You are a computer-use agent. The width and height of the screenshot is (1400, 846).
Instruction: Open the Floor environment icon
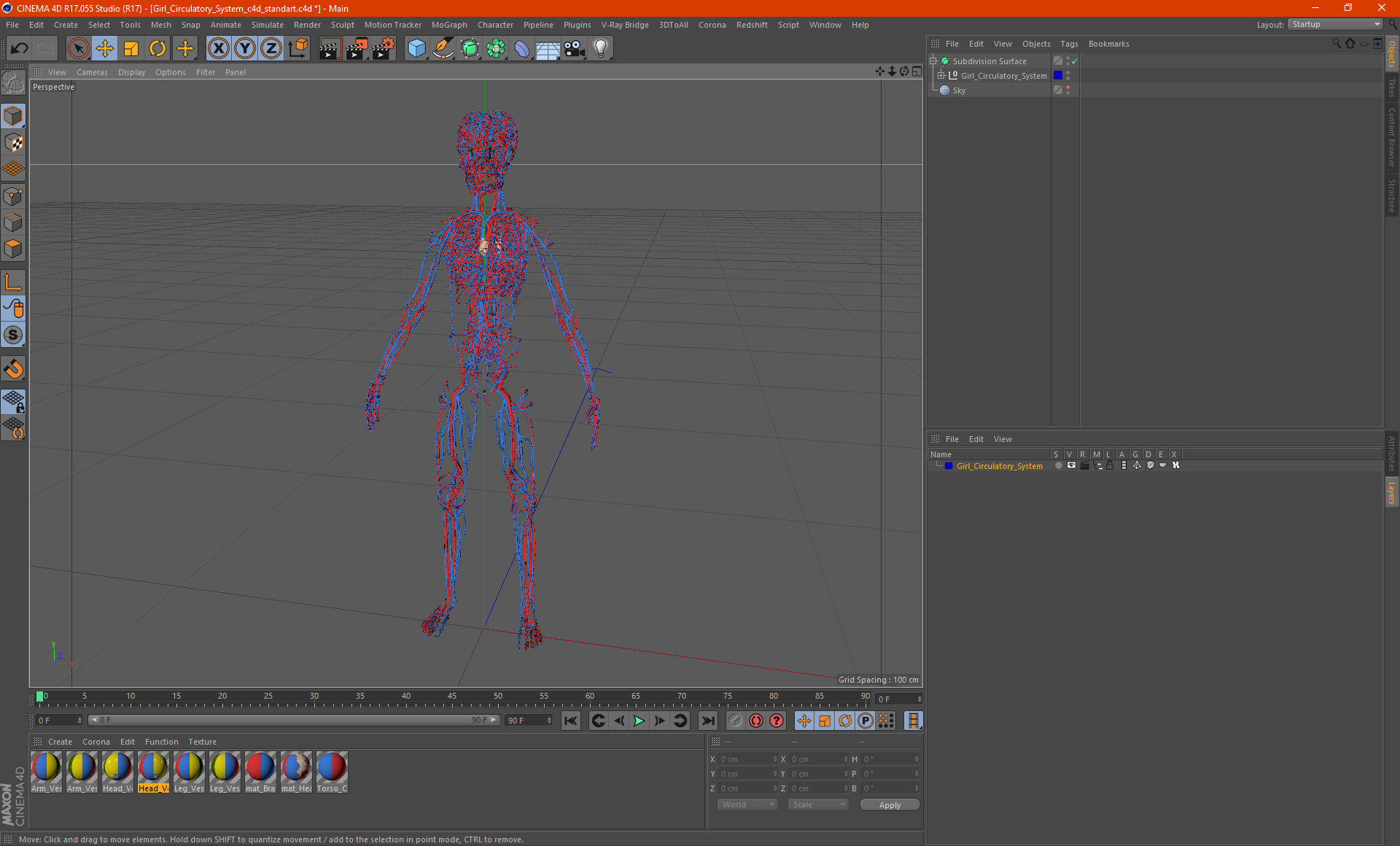[548, 49]
